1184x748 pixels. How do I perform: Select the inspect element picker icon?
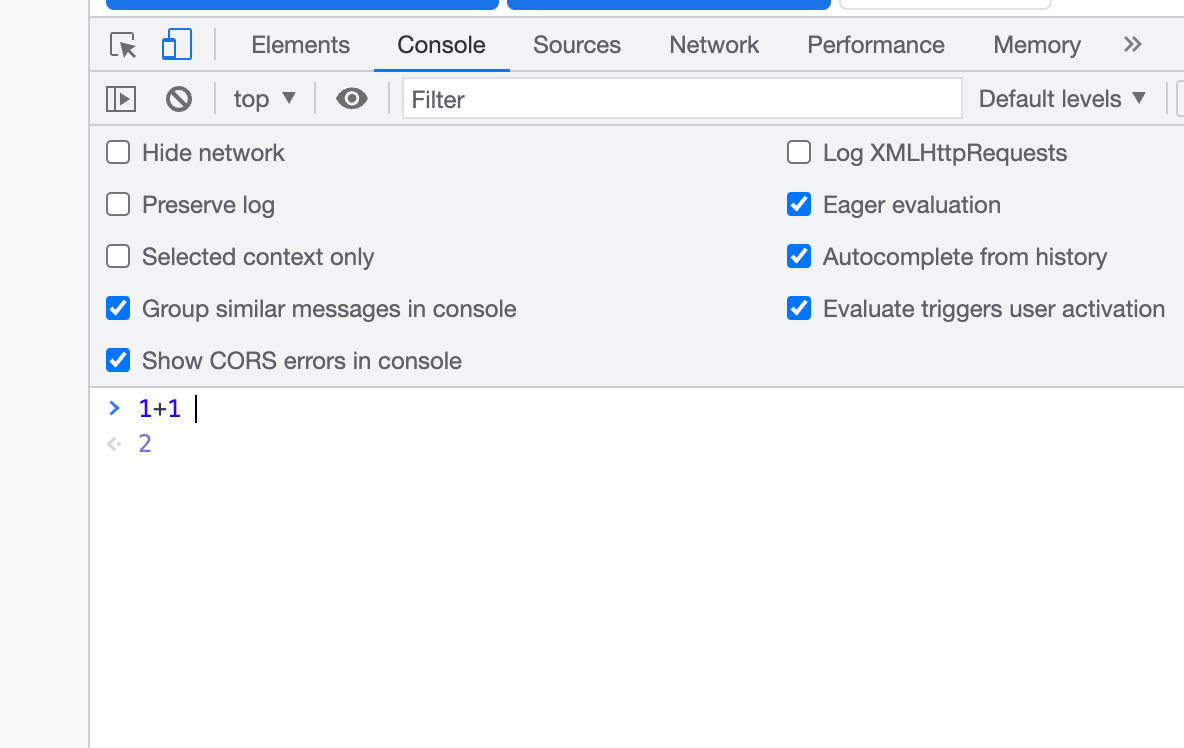click(123, 45)
